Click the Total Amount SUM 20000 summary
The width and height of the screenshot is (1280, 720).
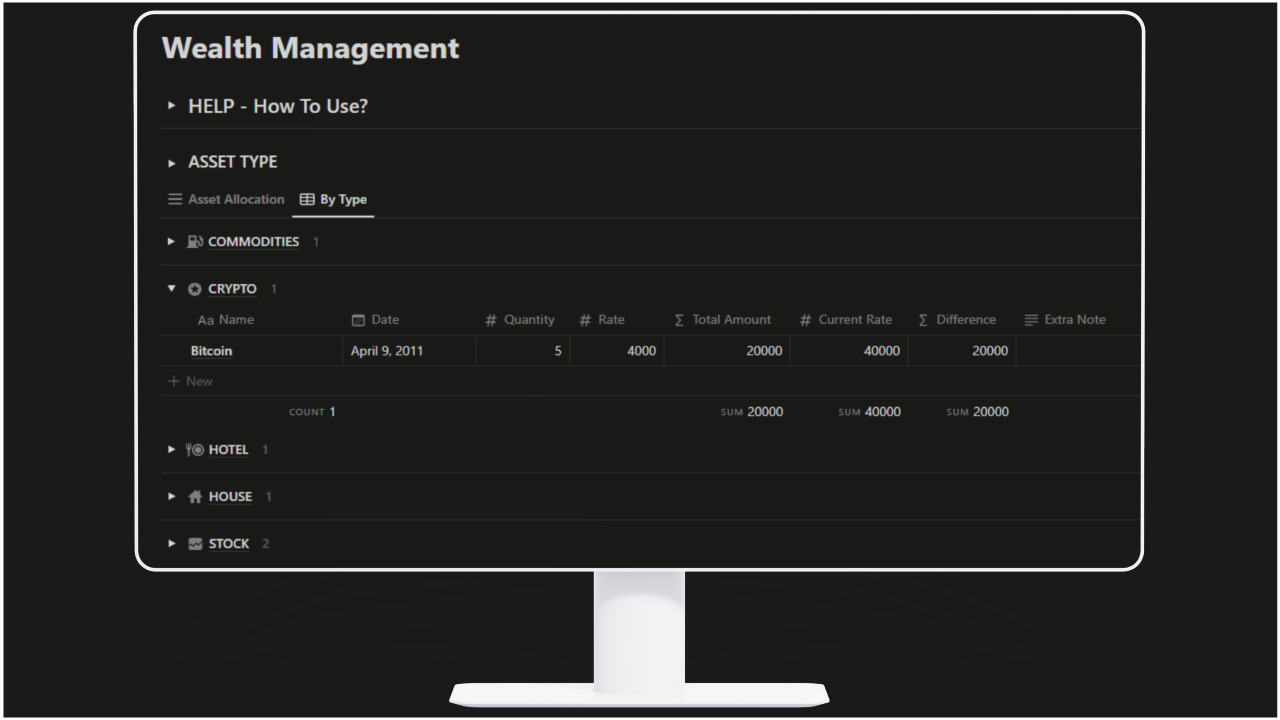(752, 412)
